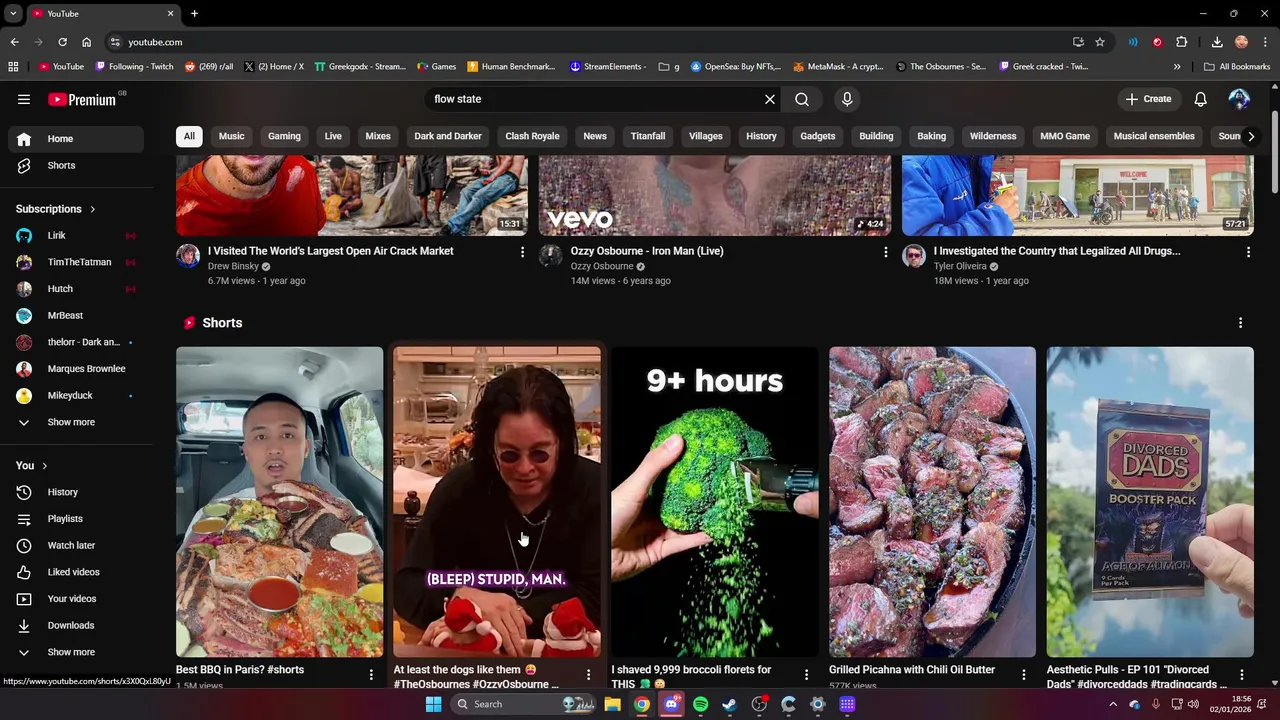
Task: Click in the flow state search field
Action: [x=595, y=99]
